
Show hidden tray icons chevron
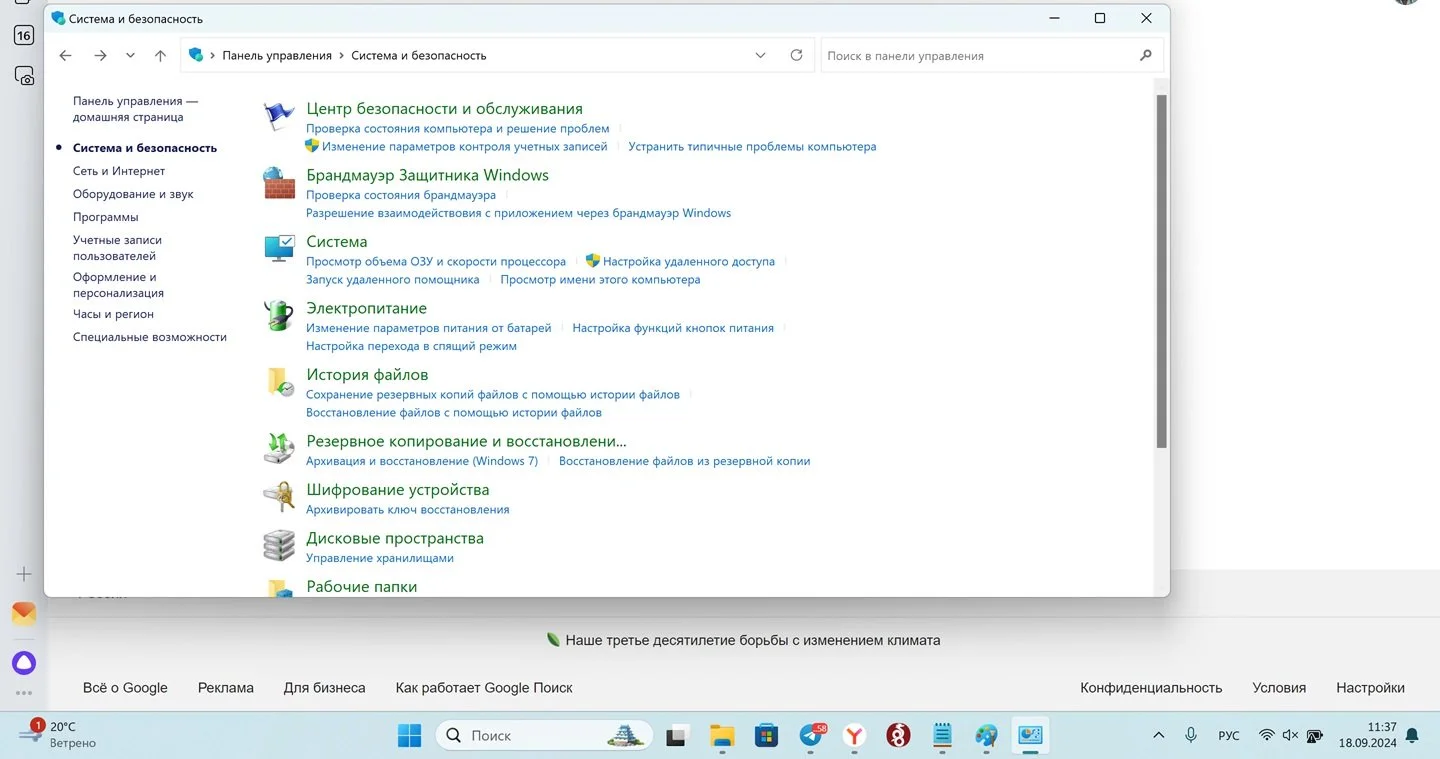coord(1158,735)
